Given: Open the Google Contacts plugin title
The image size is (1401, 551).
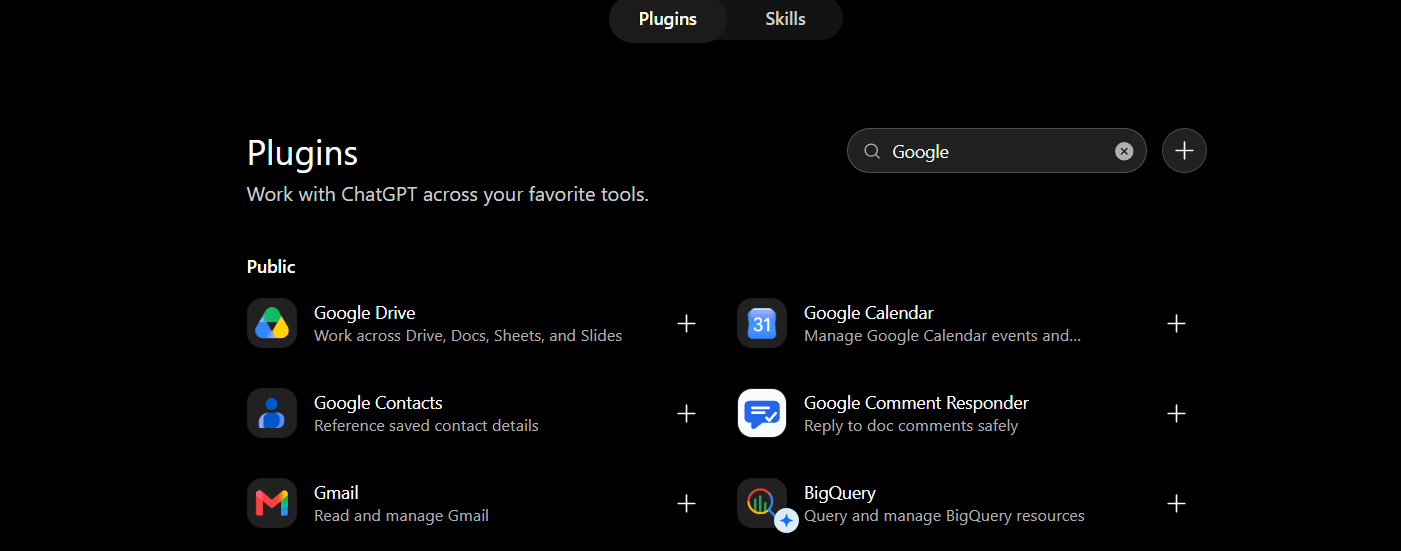Looking at the screenshot, I should (378, 403).
